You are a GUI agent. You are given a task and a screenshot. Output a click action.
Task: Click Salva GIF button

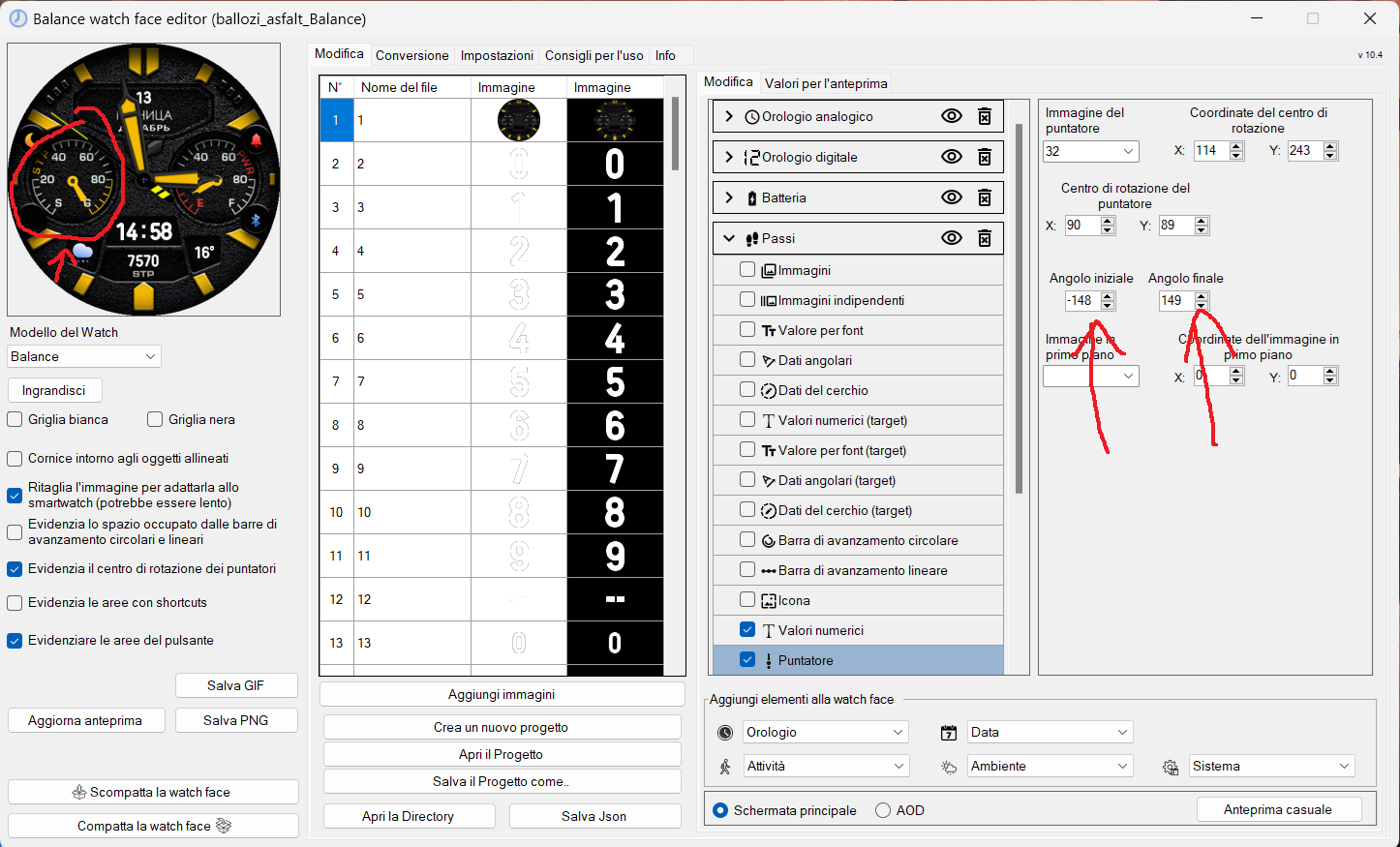coord(235,685)
